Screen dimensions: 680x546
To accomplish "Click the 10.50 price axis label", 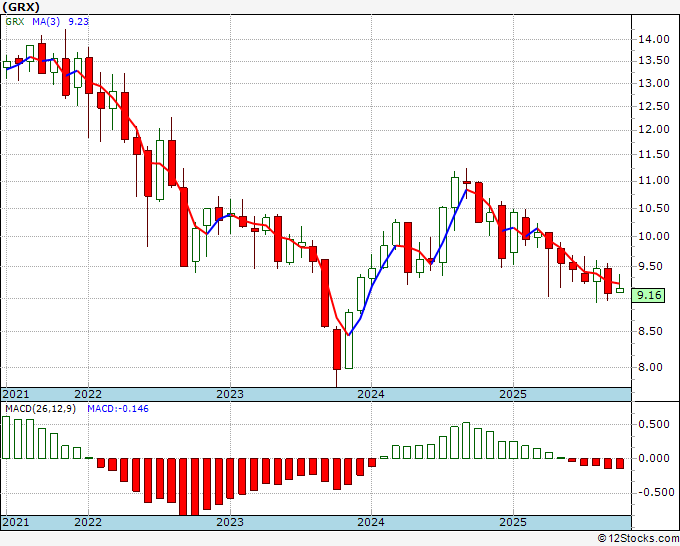I will (x=654, y=208).
